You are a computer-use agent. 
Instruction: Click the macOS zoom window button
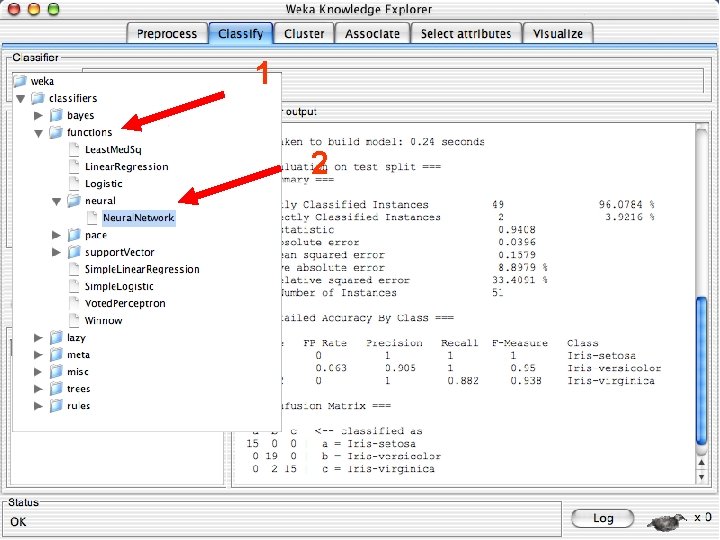pos(54,9)
